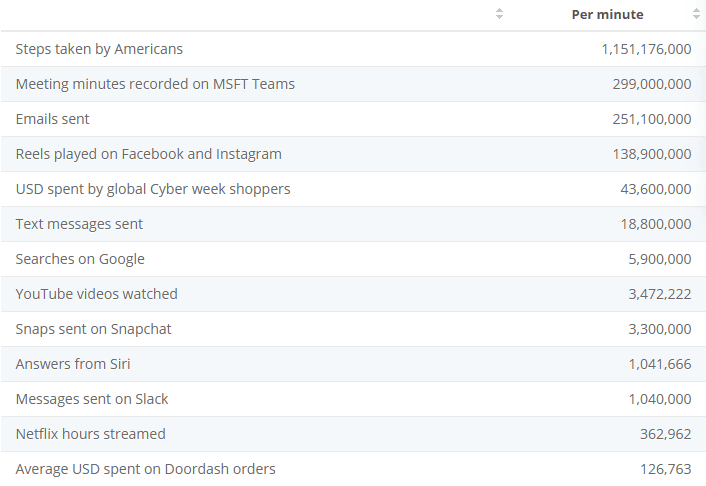Click the value 3,472,222 for YouTube
The width and height of the screenshot is (706, 486).
pyautogui.click(x=660, y=294)
